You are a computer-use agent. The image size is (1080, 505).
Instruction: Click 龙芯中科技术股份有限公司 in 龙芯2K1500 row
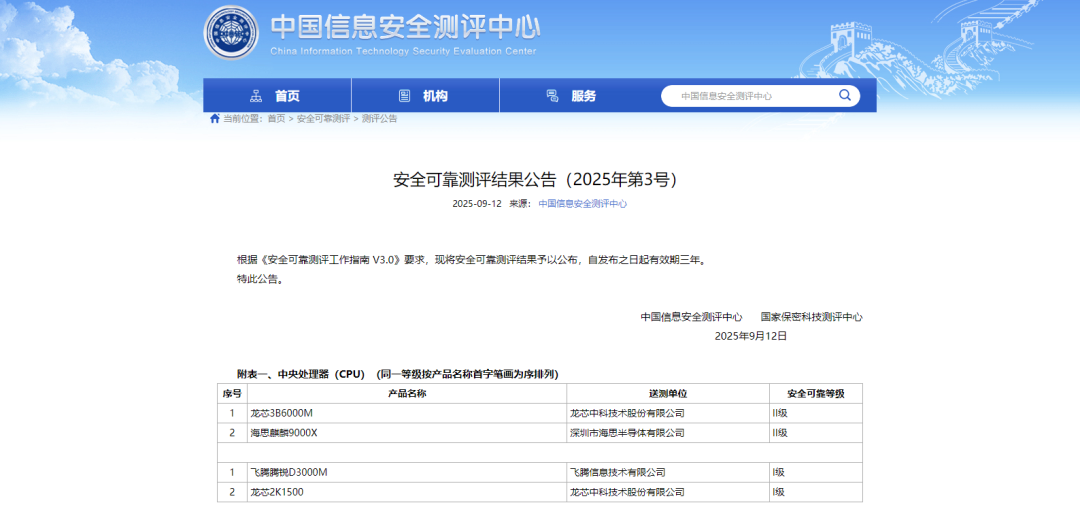(668, 492)
